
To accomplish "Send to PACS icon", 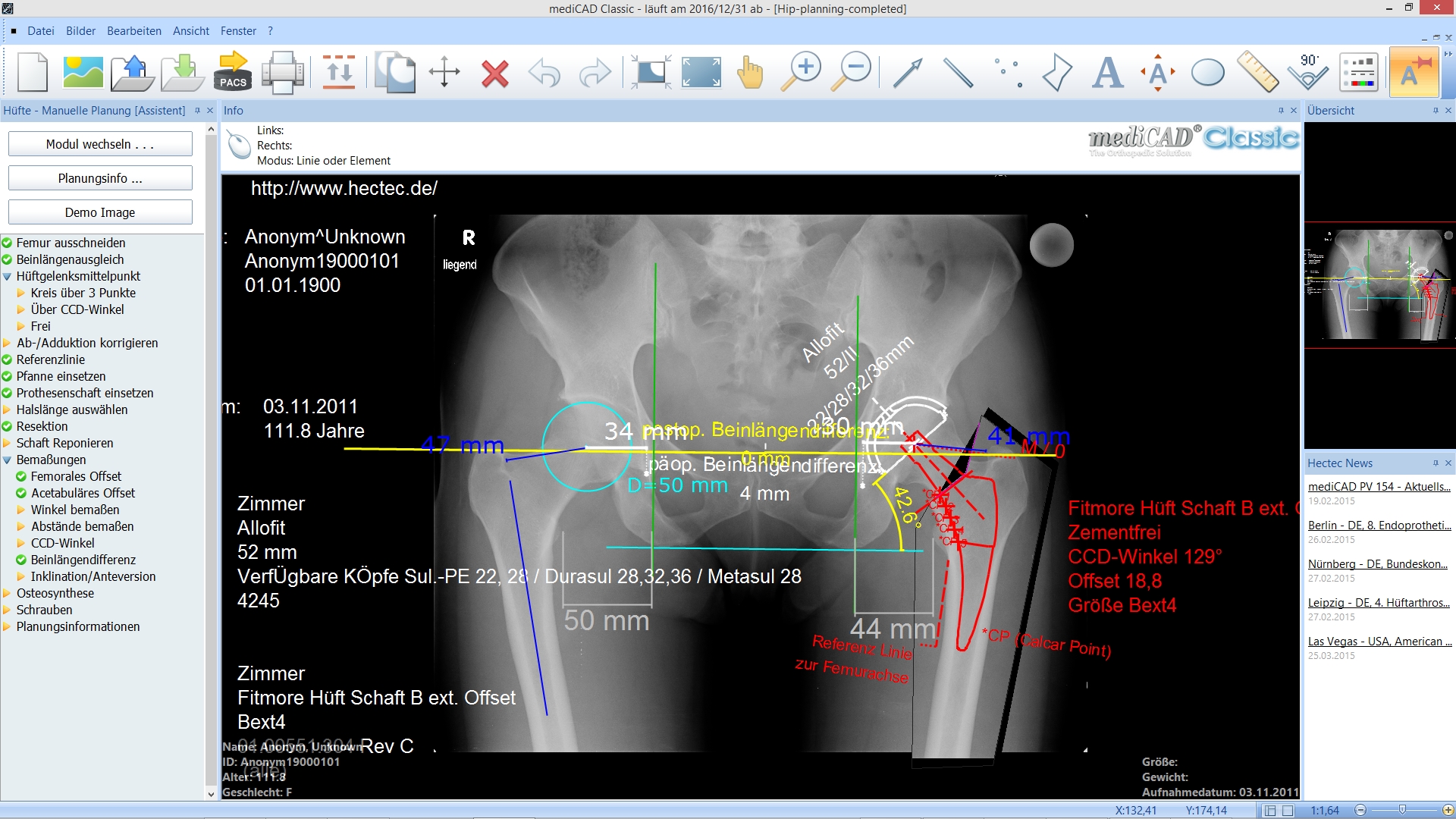I will tap(233, 73).
